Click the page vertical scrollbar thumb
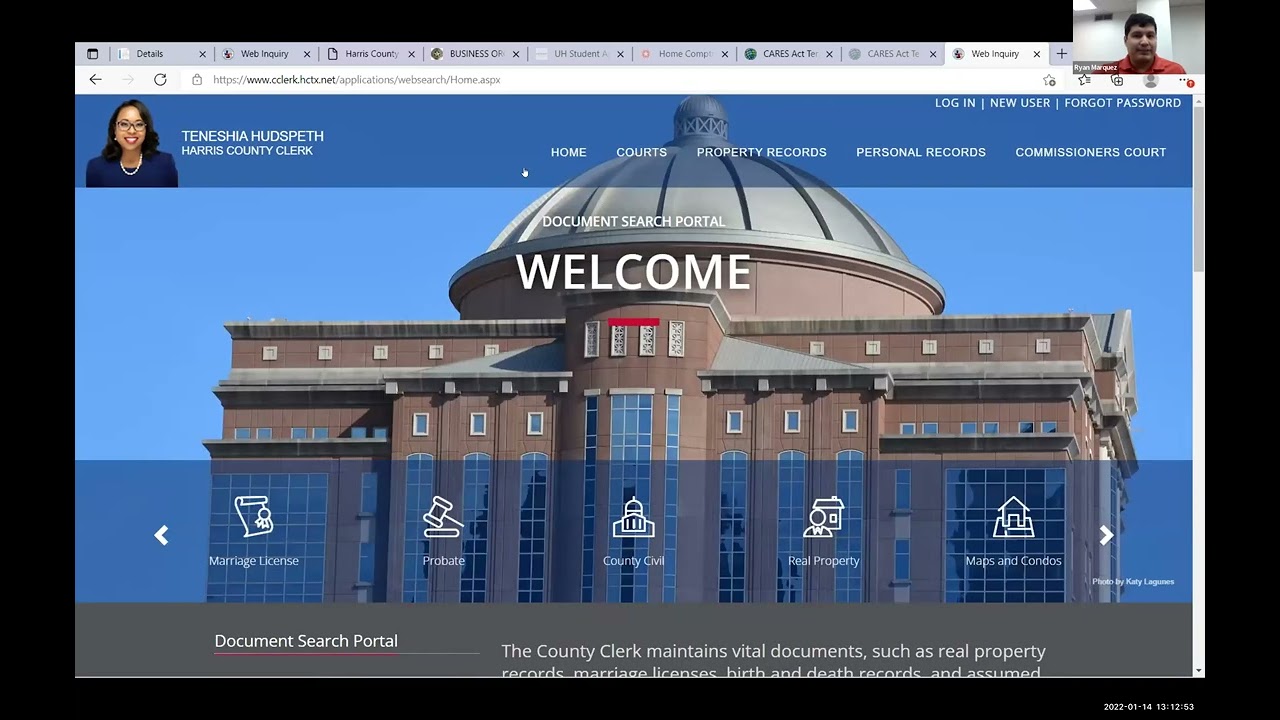 (1198, 190)
